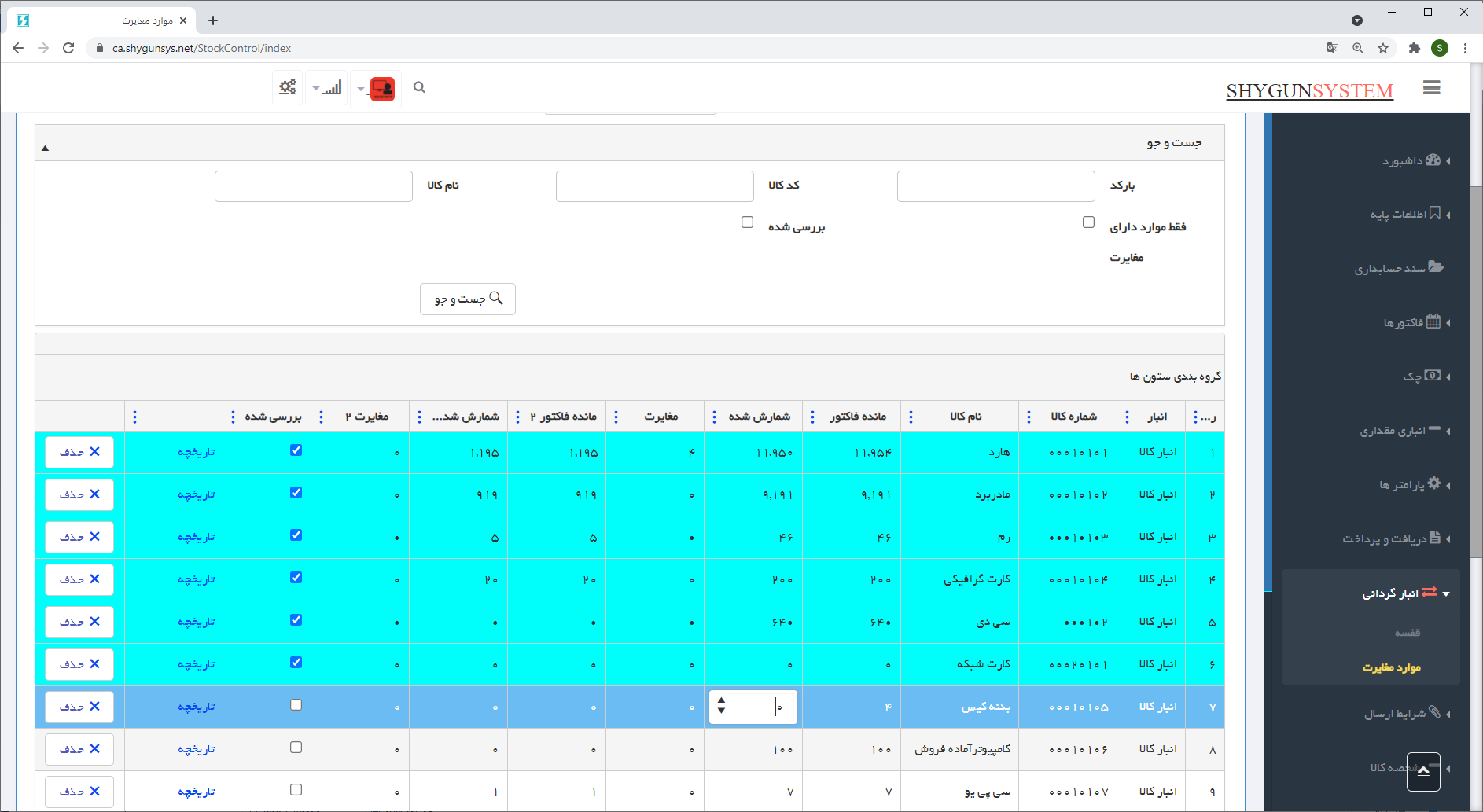Bookmark this page with star icon
Image resolution: width=1483 pixels, height=812 pixels.
pyautogui.click(x=1383, y=48)
